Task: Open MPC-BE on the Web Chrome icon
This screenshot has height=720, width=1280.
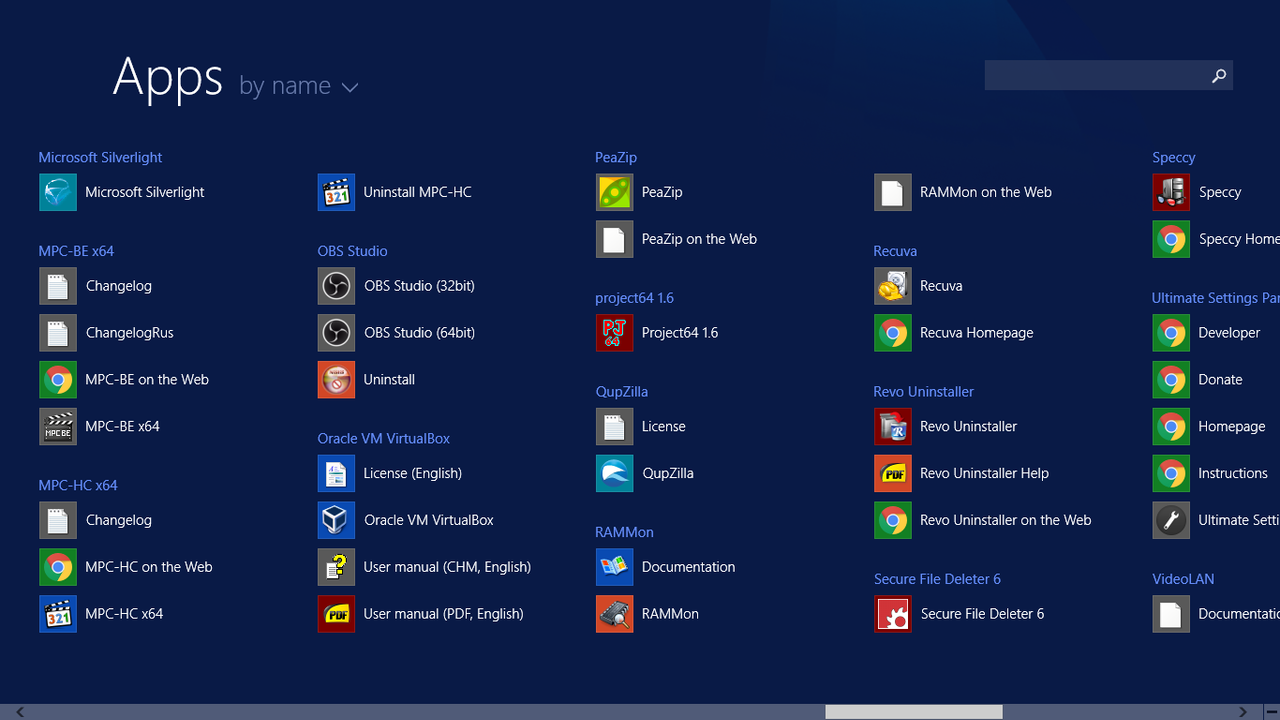Action: coord(58,379)
